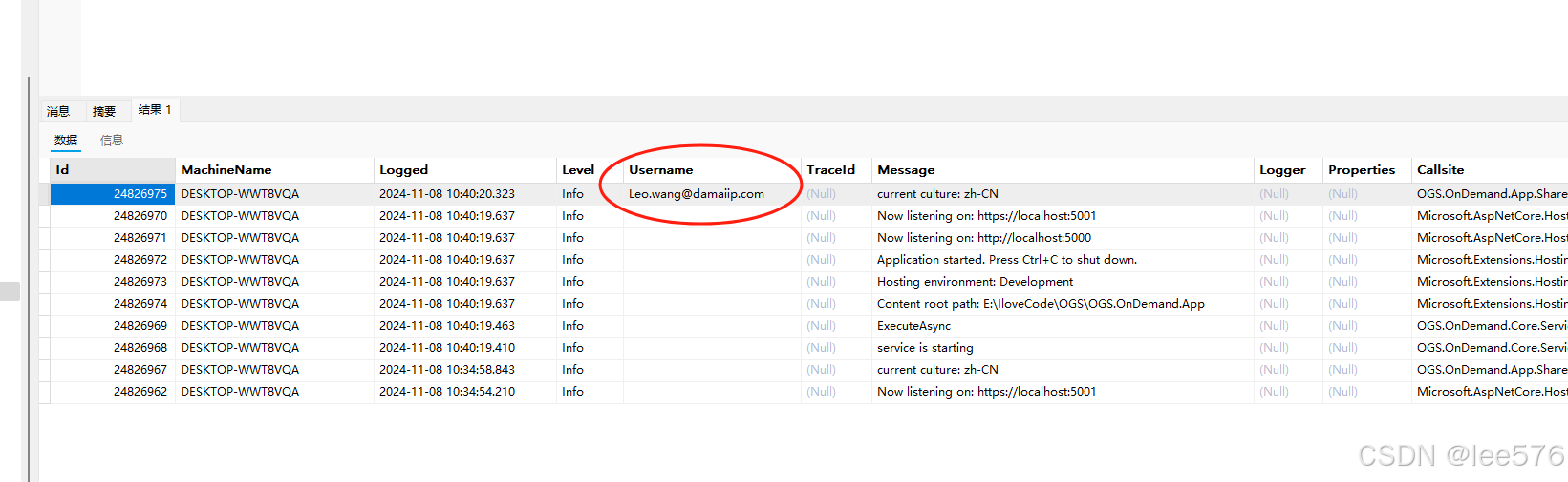Sort by the Id column header
The width and height of the screenshot is (1568, 482).
[113, 170]
